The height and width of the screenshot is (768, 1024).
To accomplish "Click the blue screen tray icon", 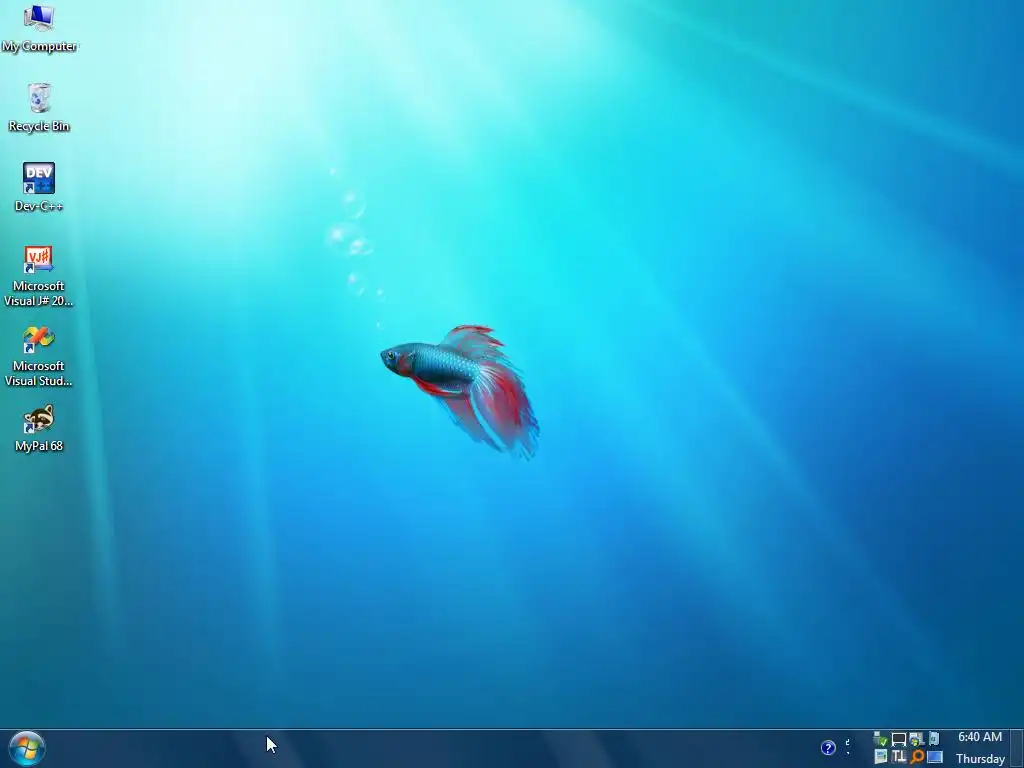I will click(935, 757).
